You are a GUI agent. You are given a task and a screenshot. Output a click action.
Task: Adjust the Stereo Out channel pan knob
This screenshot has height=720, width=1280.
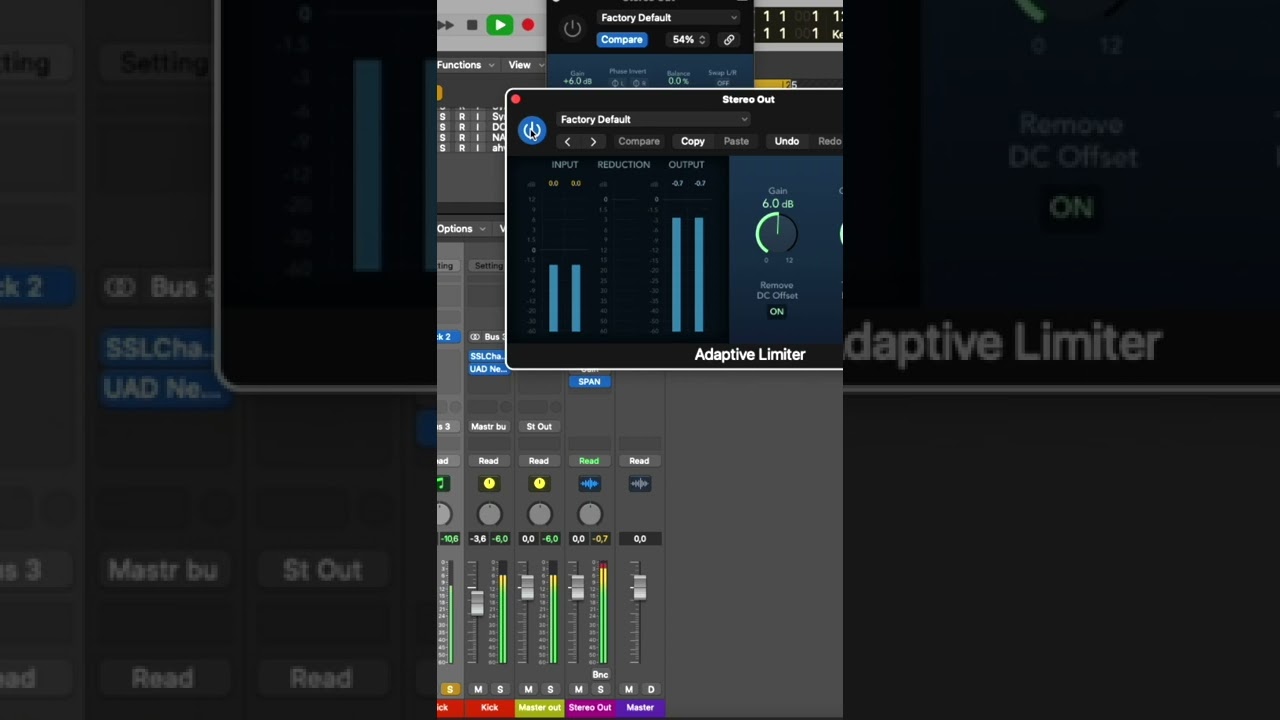(x=590, y=514)
